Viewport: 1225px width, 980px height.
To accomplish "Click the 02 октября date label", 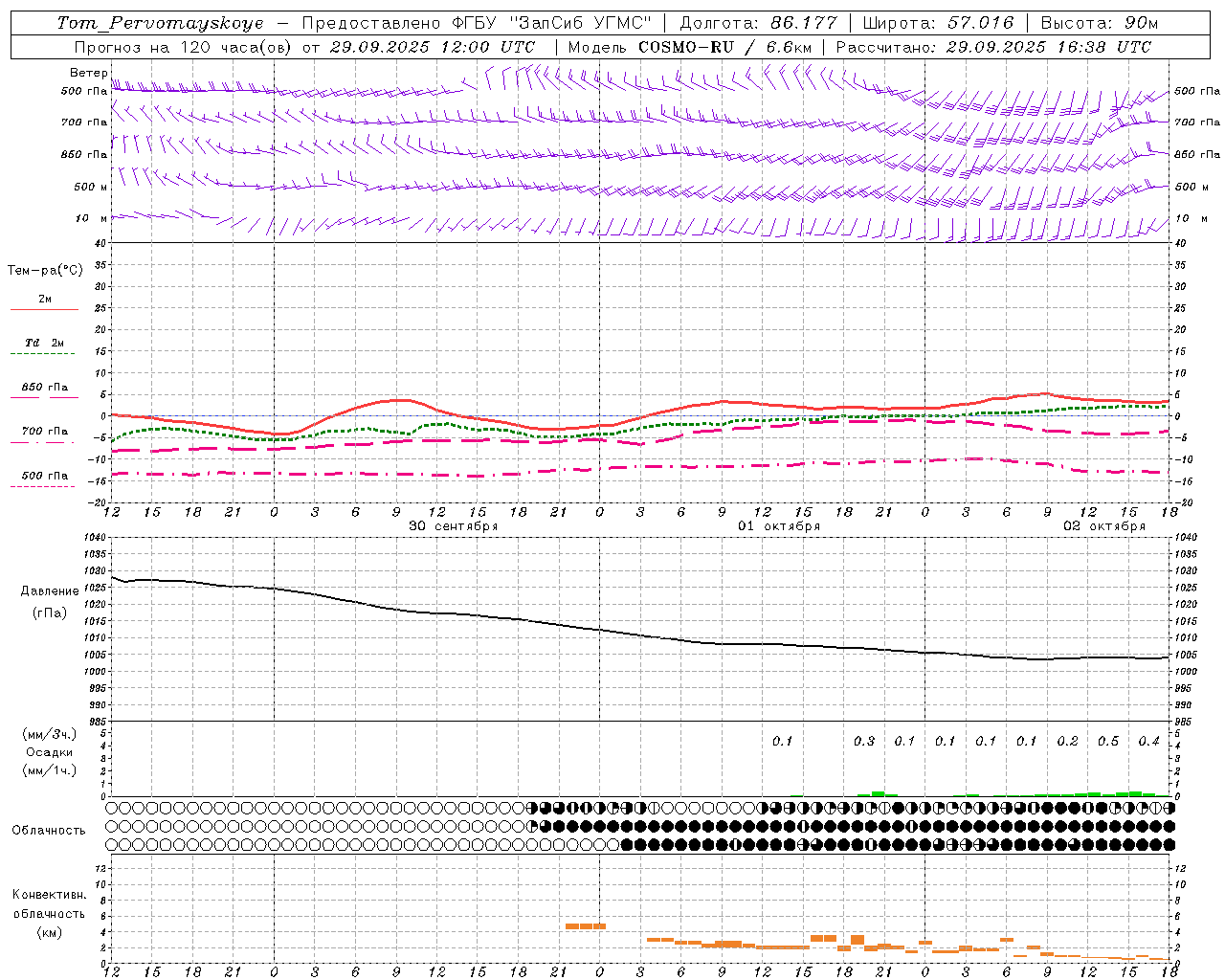I will (1104, 526).
